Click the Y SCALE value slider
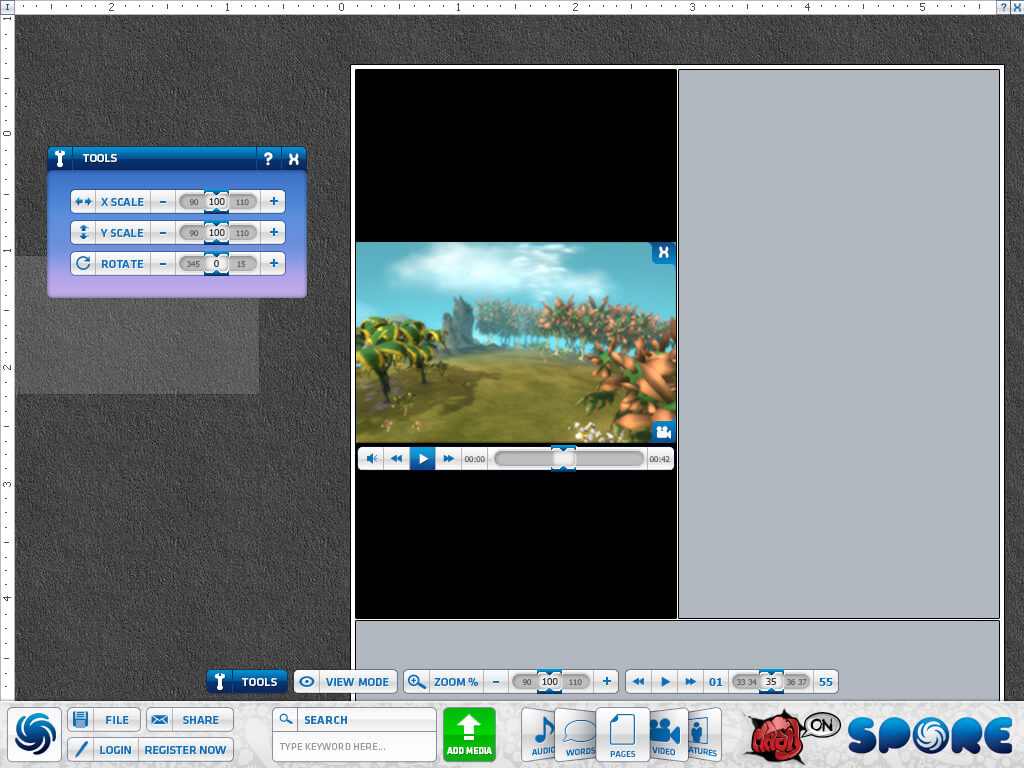 pyautogui.click(x=217, y=232)
